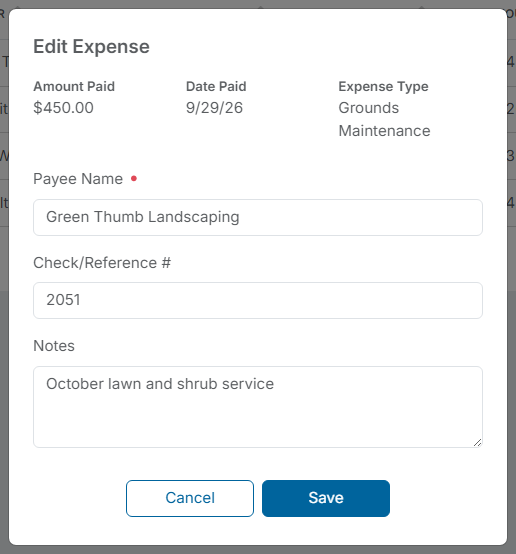
Task: Click the Grounds Maintenance expense type text
Action: 385,119
